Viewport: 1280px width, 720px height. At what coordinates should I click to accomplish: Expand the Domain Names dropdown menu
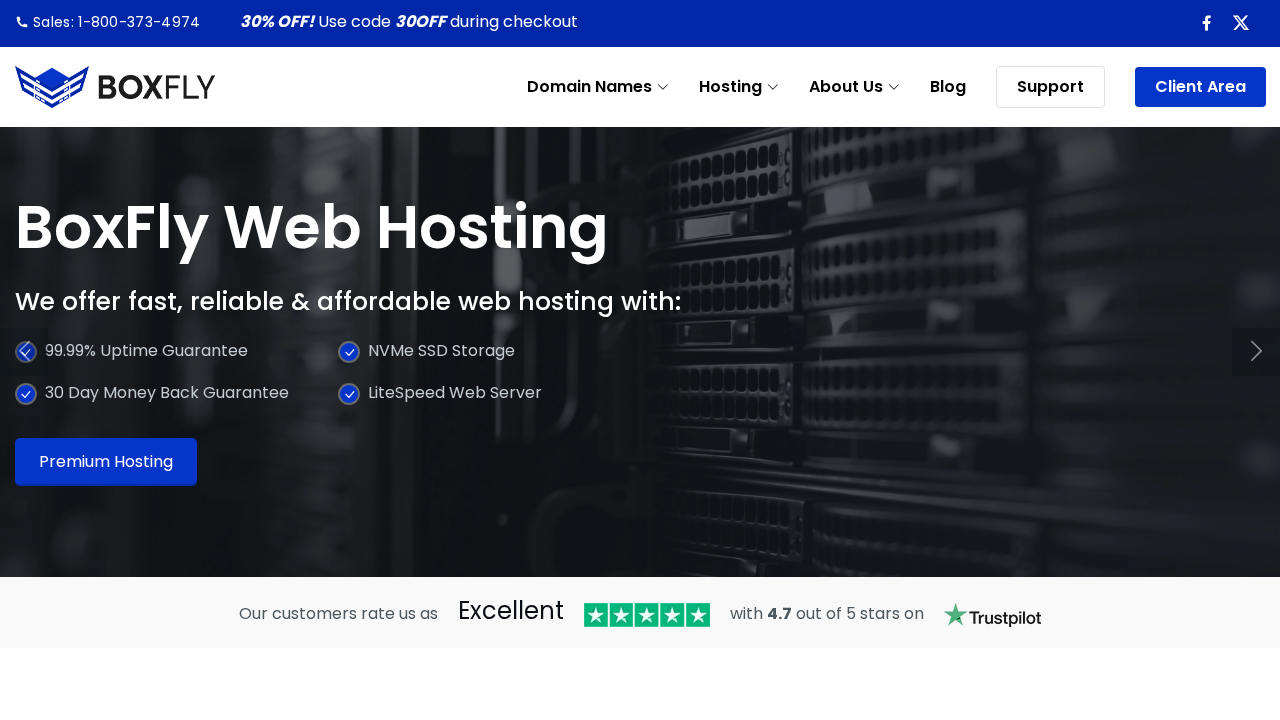click(597, 87)
